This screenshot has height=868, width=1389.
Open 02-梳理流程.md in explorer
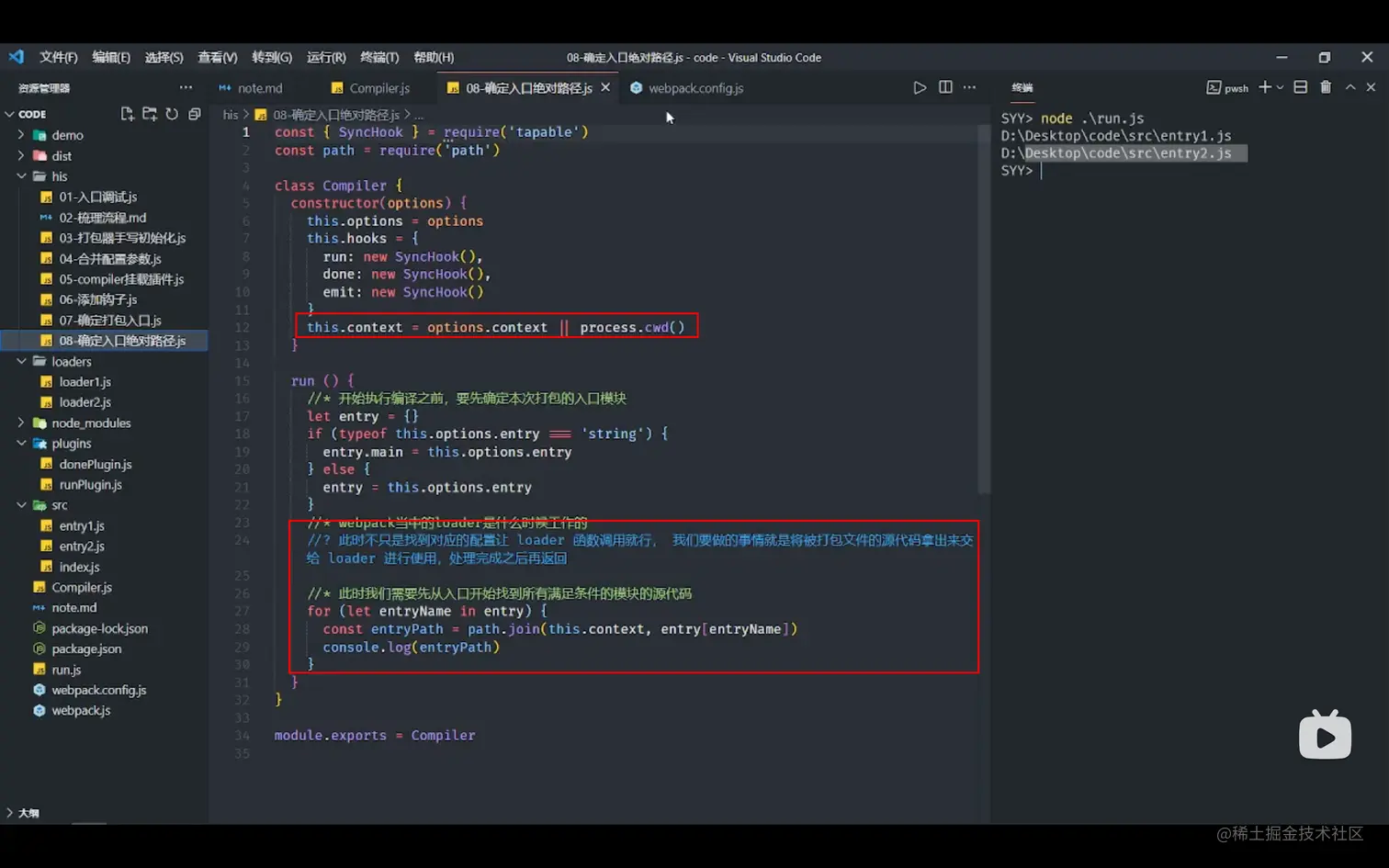tap(104, 218)
